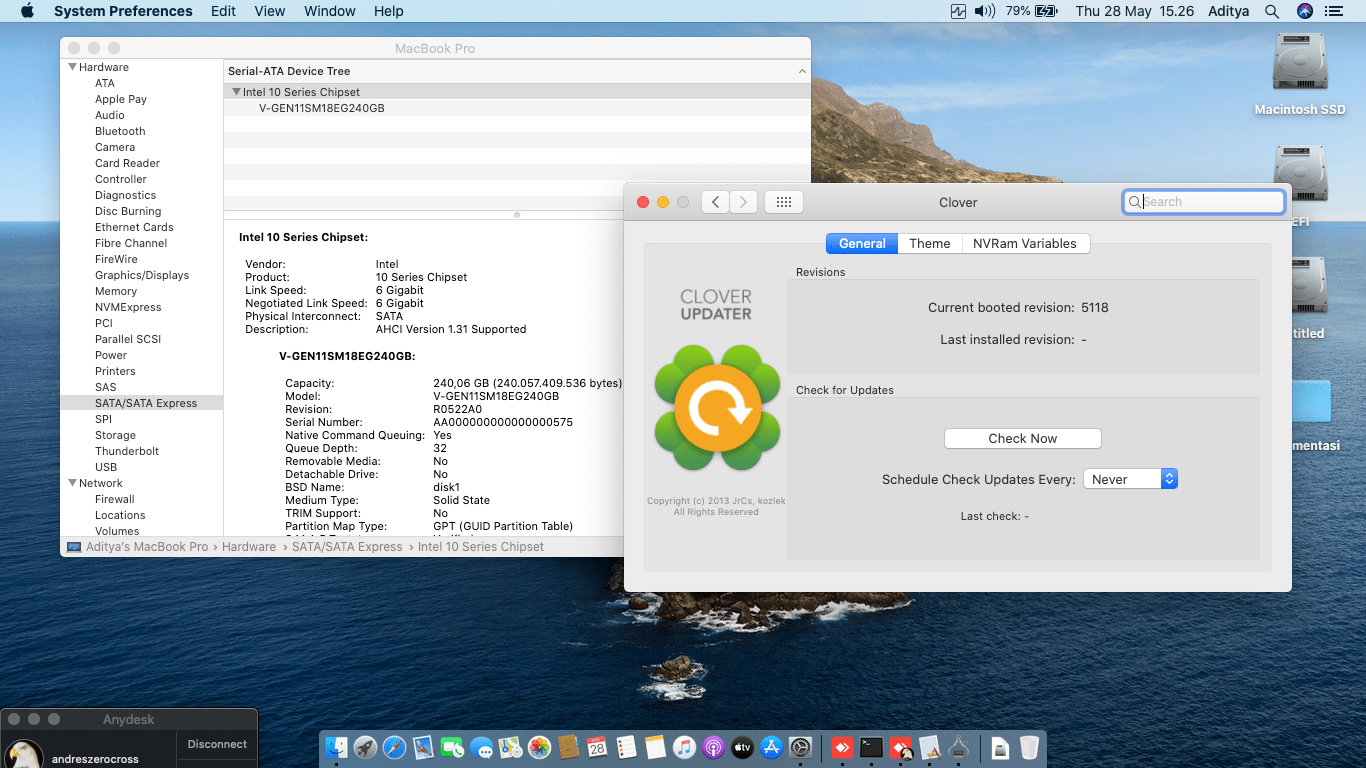Open Reminders from the Dock
The height and width of the screenshot is (768, 1366).
tap(627, 747)
